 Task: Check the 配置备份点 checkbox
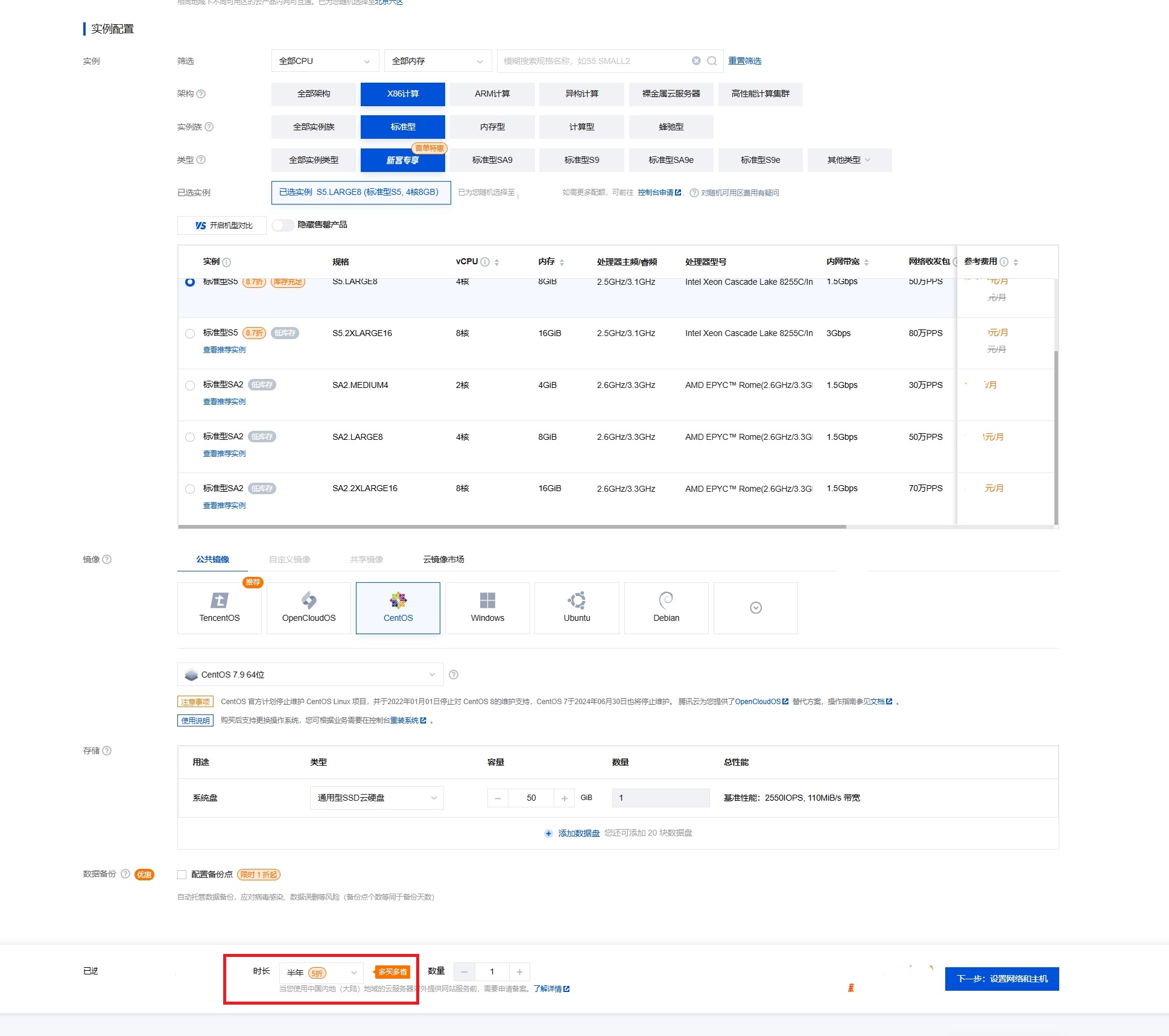tap(182, 874)
